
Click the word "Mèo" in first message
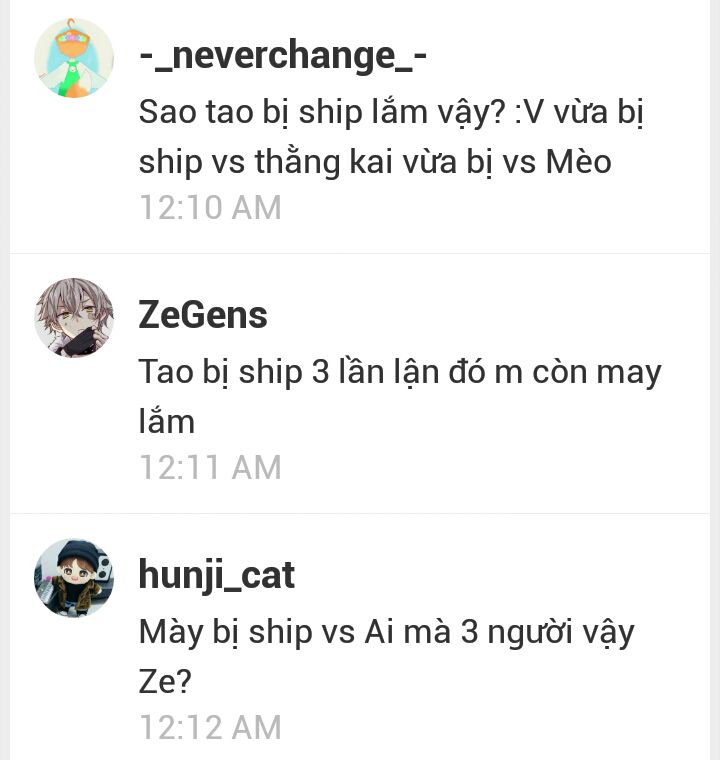(578, 161)
